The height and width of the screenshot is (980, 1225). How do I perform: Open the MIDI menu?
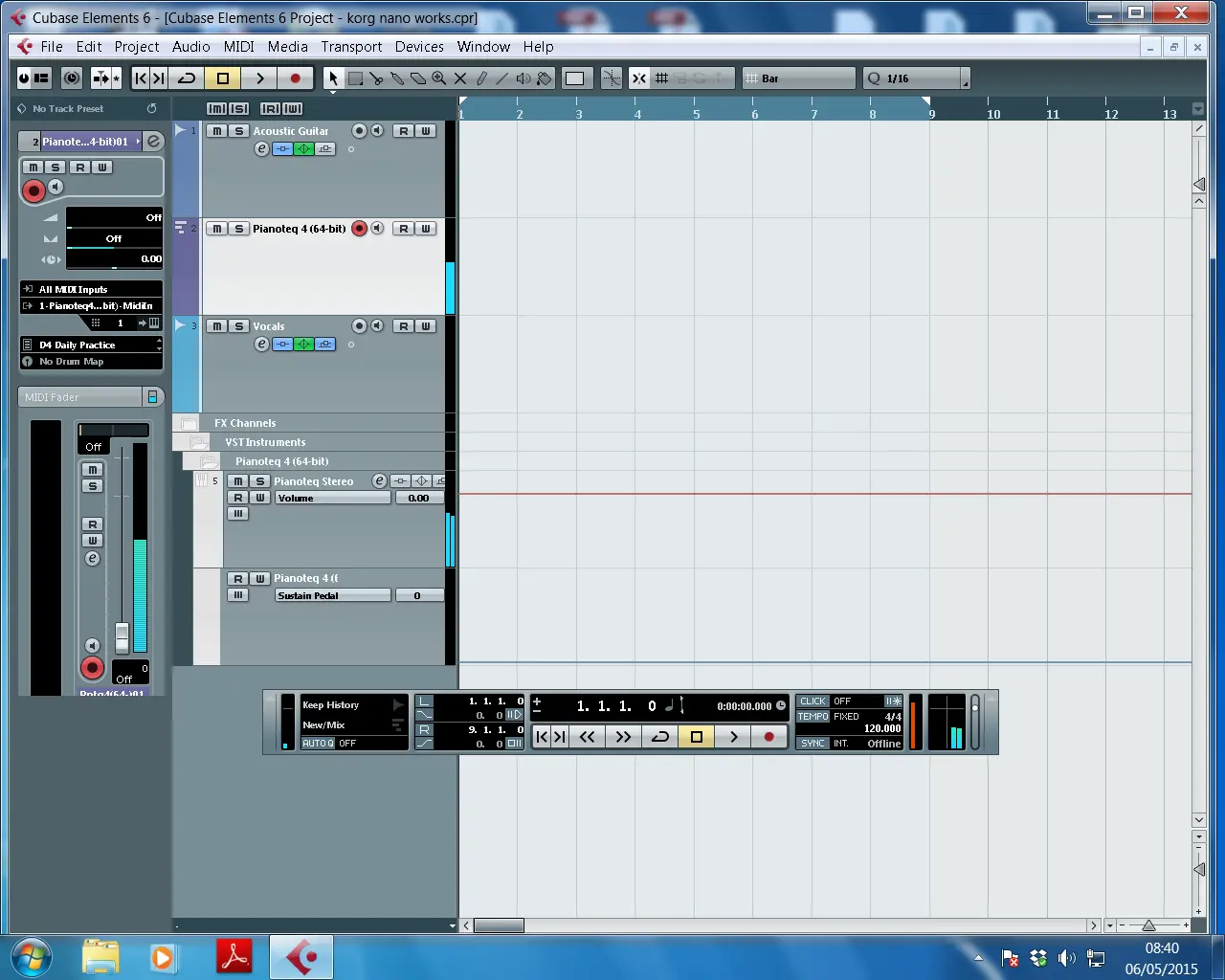pos(239,46)
